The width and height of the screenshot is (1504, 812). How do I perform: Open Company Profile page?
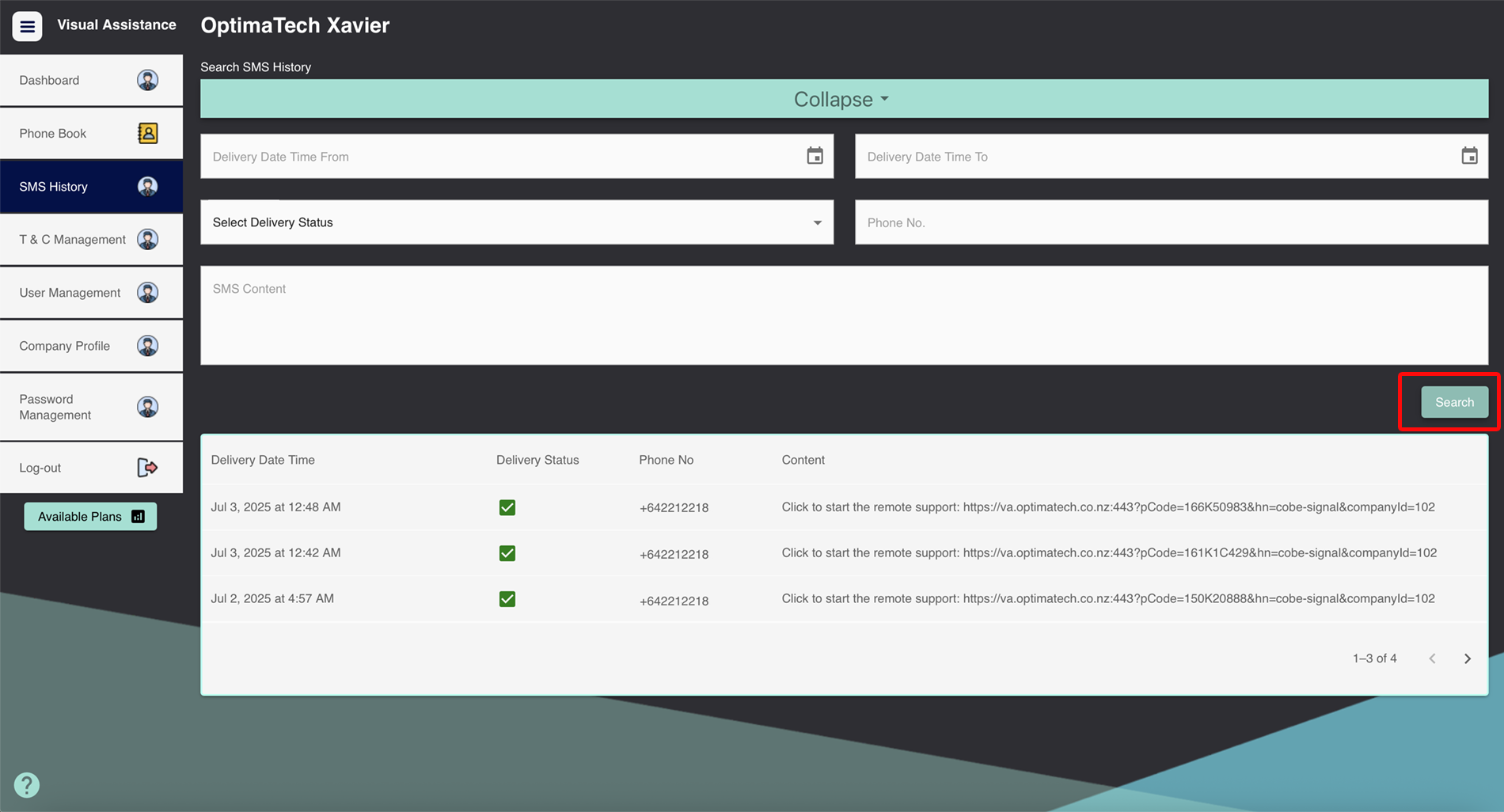[x=91, y=346]
